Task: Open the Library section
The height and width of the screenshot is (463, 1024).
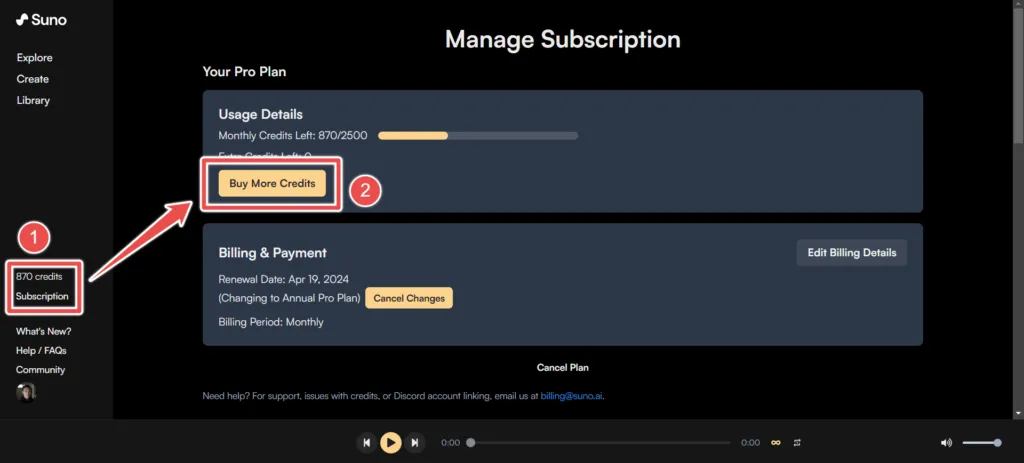Action: [x=33, y=100]
